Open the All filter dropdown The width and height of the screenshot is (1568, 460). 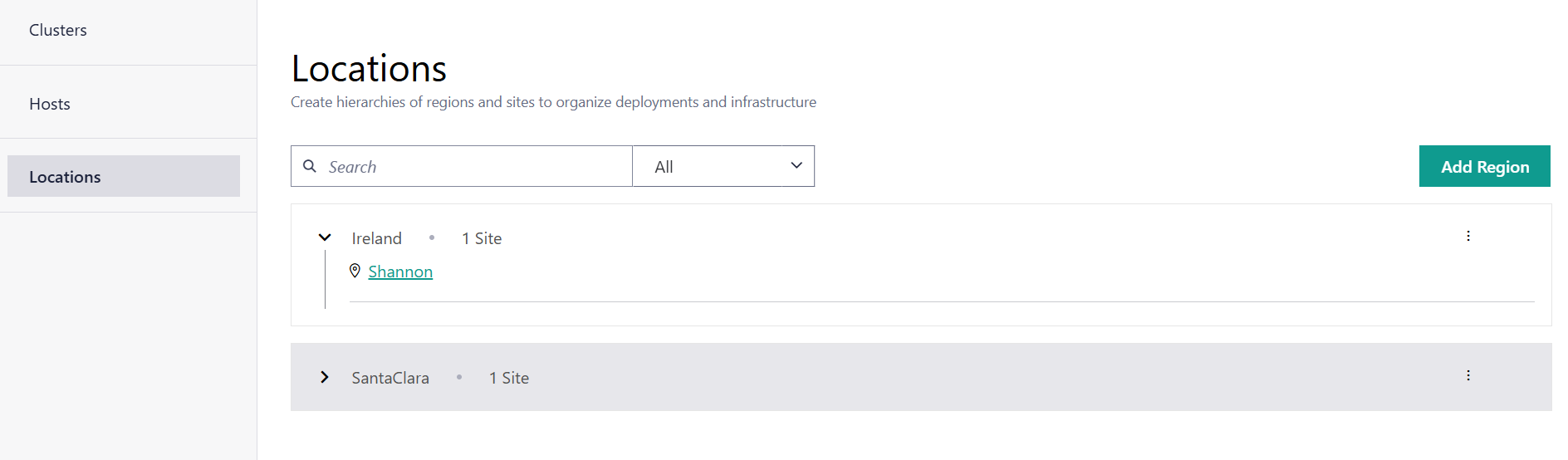(x=723, y=166)
